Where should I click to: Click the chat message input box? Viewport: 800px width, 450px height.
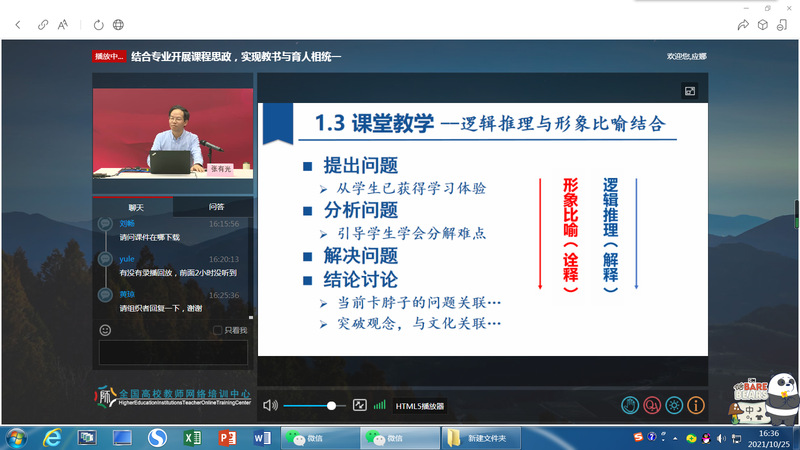click(172, 352)
